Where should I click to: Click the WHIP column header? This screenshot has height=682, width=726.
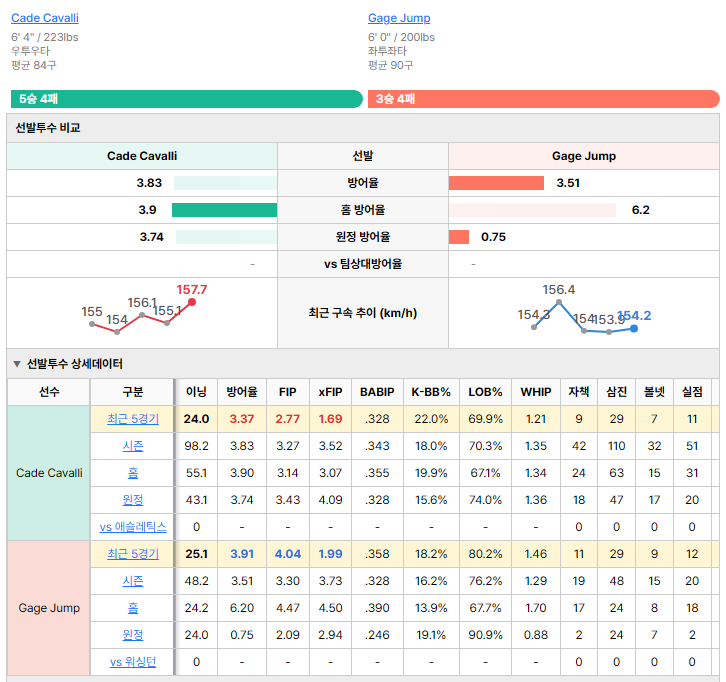tap(536, 392)
